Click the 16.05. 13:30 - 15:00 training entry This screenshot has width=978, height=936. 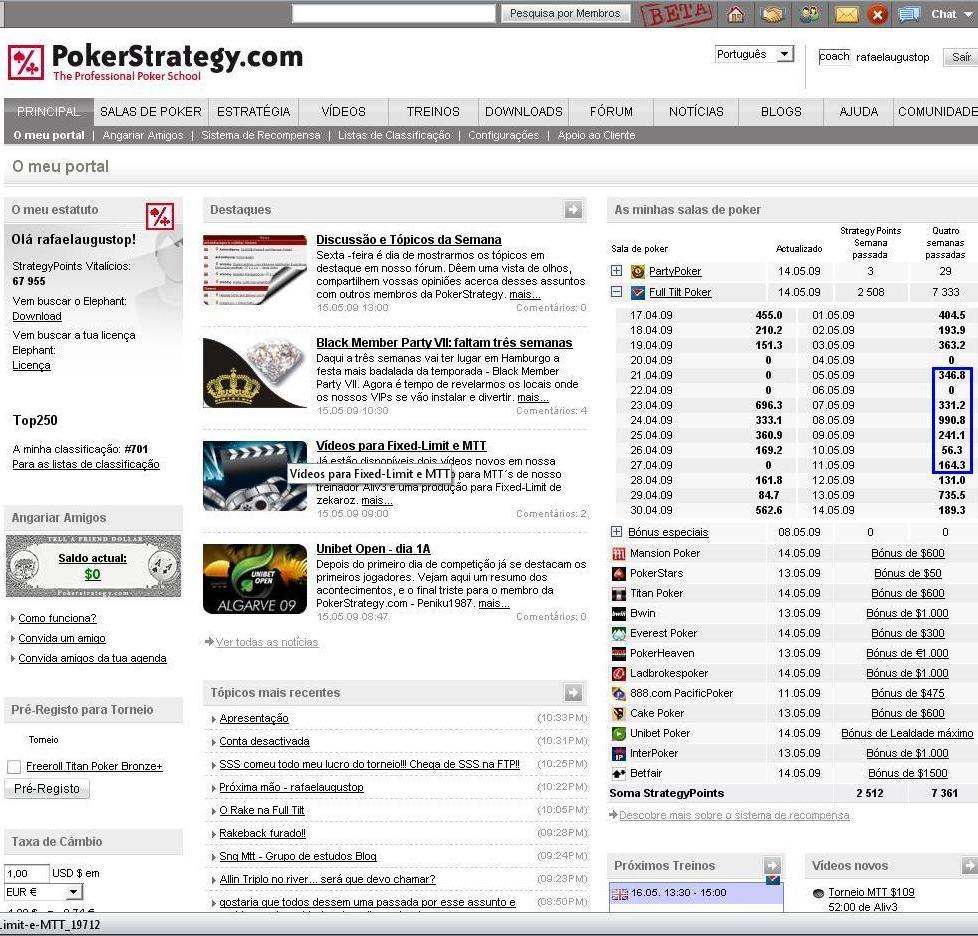click(x=695, y=893)
